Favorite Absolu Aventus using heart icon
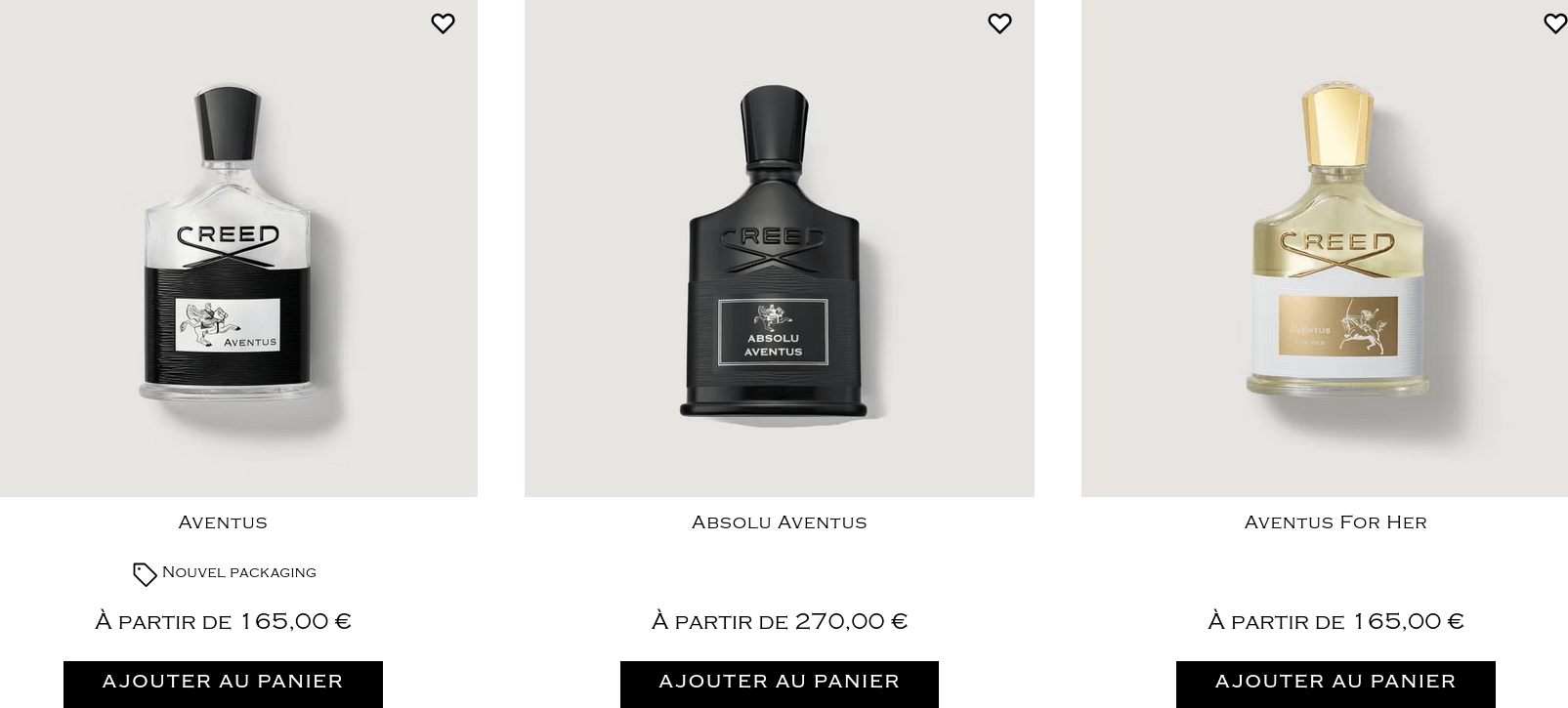 pyautogui.click(x=999, y=23)
